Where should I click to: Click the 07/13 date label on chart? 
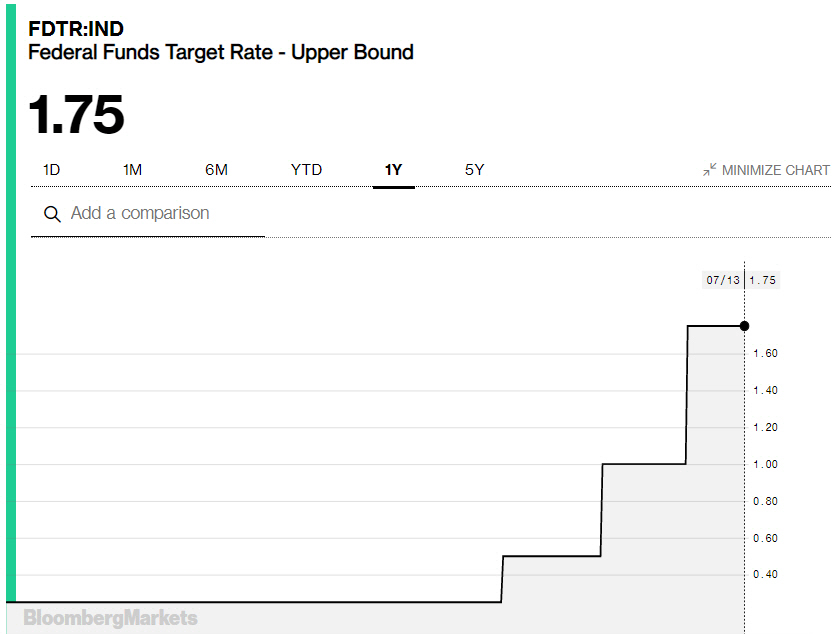point(723,280)
